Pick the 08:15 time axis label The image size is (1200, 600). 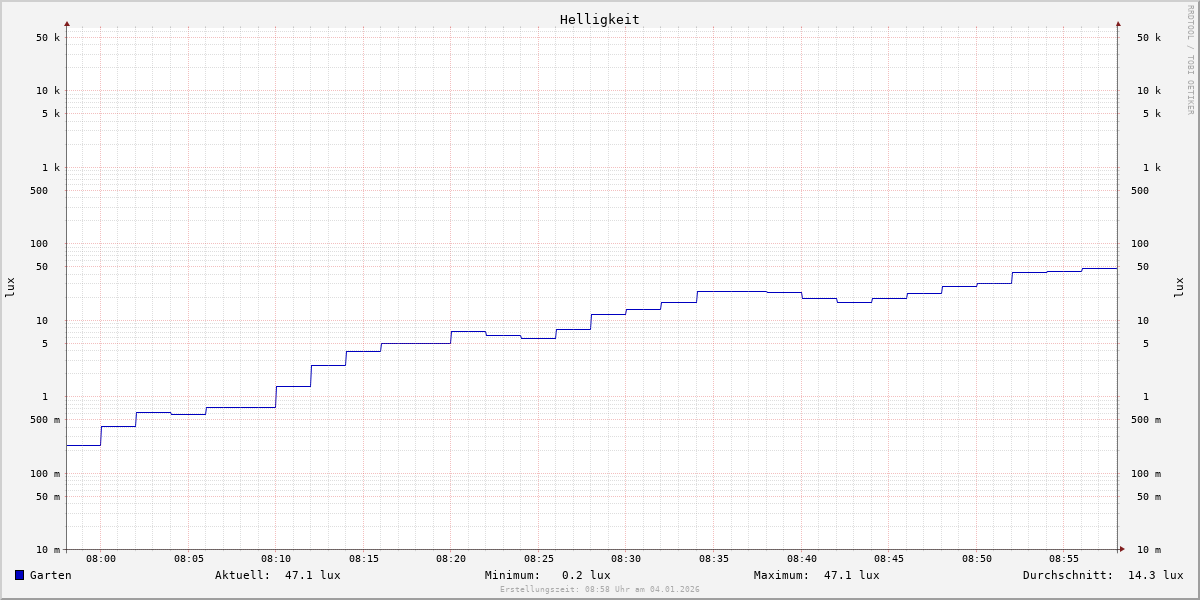(x=363, y=559)
